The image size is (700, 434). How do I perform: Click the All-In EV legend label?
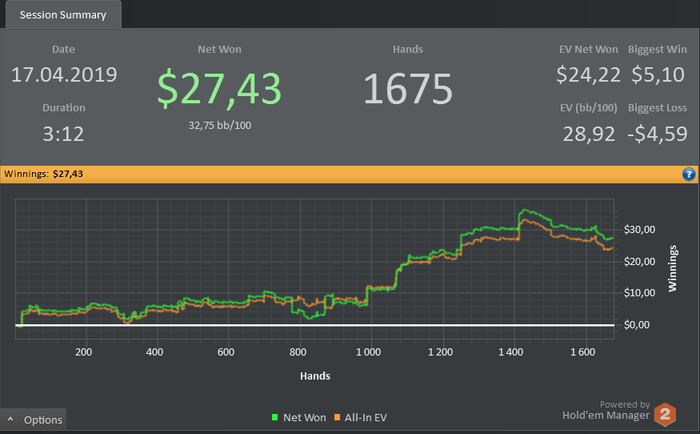pyautogui.click(x=366, y=417)
